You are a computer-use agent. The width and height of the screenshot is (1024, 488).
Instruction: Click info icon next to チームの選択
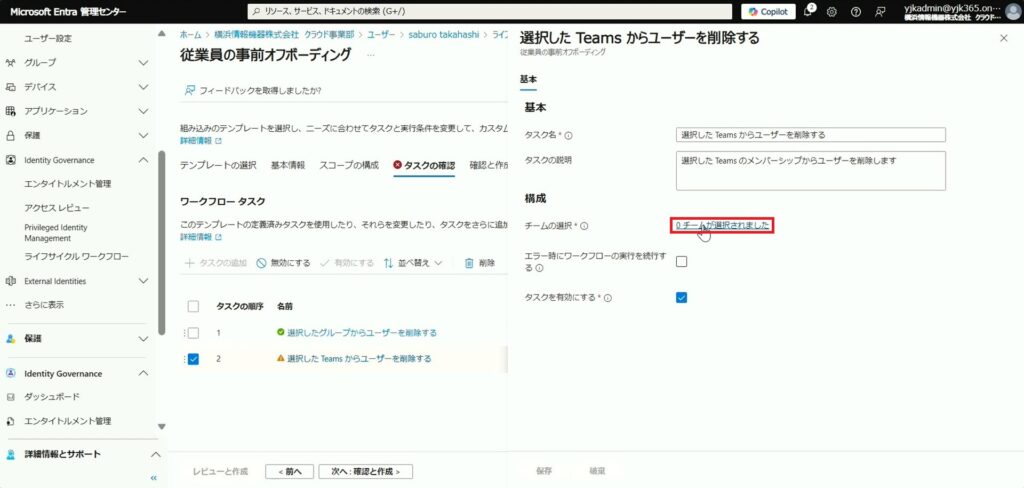584,226
